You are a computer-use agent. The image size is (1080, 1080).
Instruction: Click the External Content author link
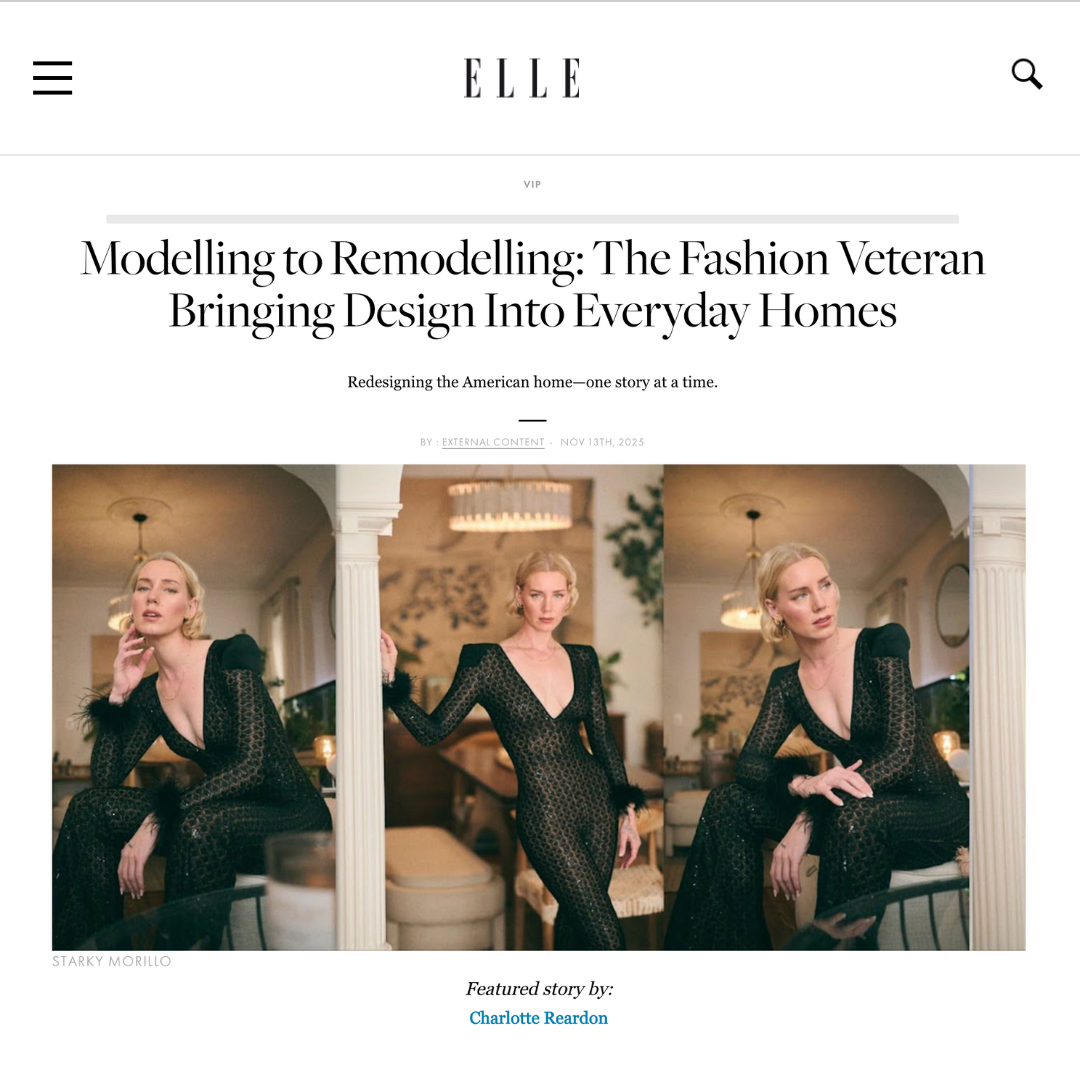493,442
